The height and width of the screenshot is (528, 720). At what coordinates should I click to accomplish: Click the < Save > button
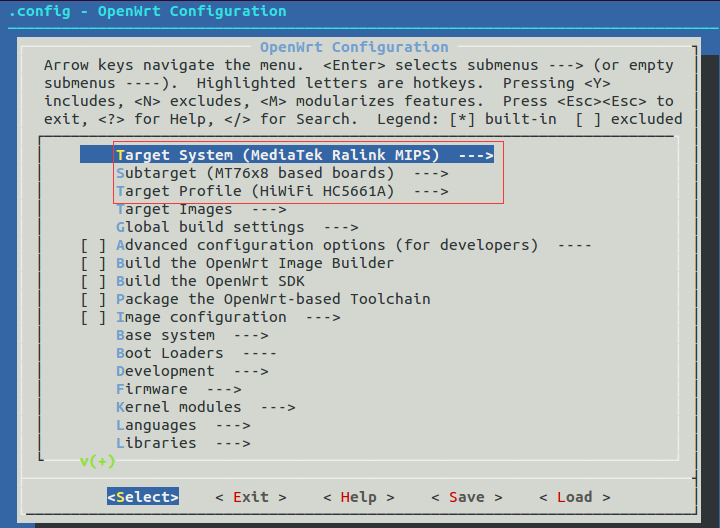(467, 497)
